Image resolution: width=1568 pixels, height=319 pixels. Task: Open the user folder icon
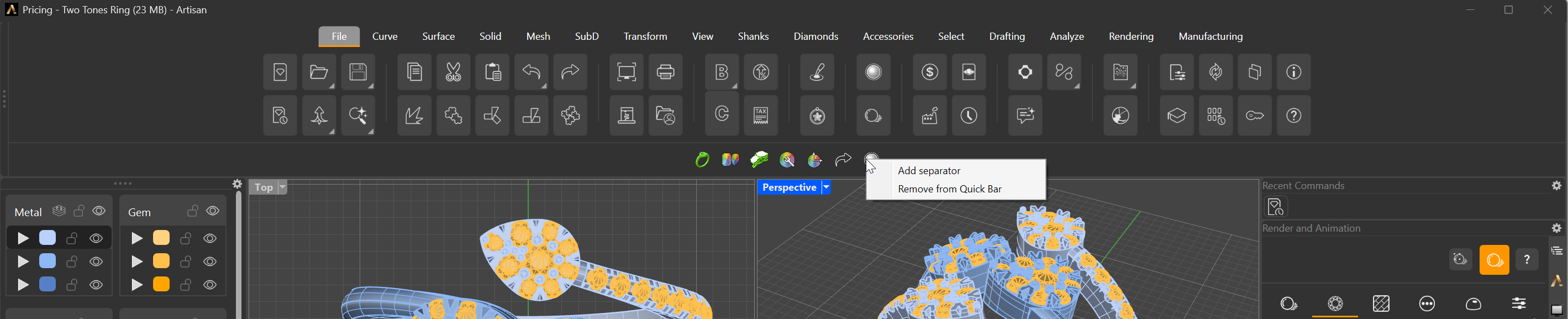tap(665, 116)
